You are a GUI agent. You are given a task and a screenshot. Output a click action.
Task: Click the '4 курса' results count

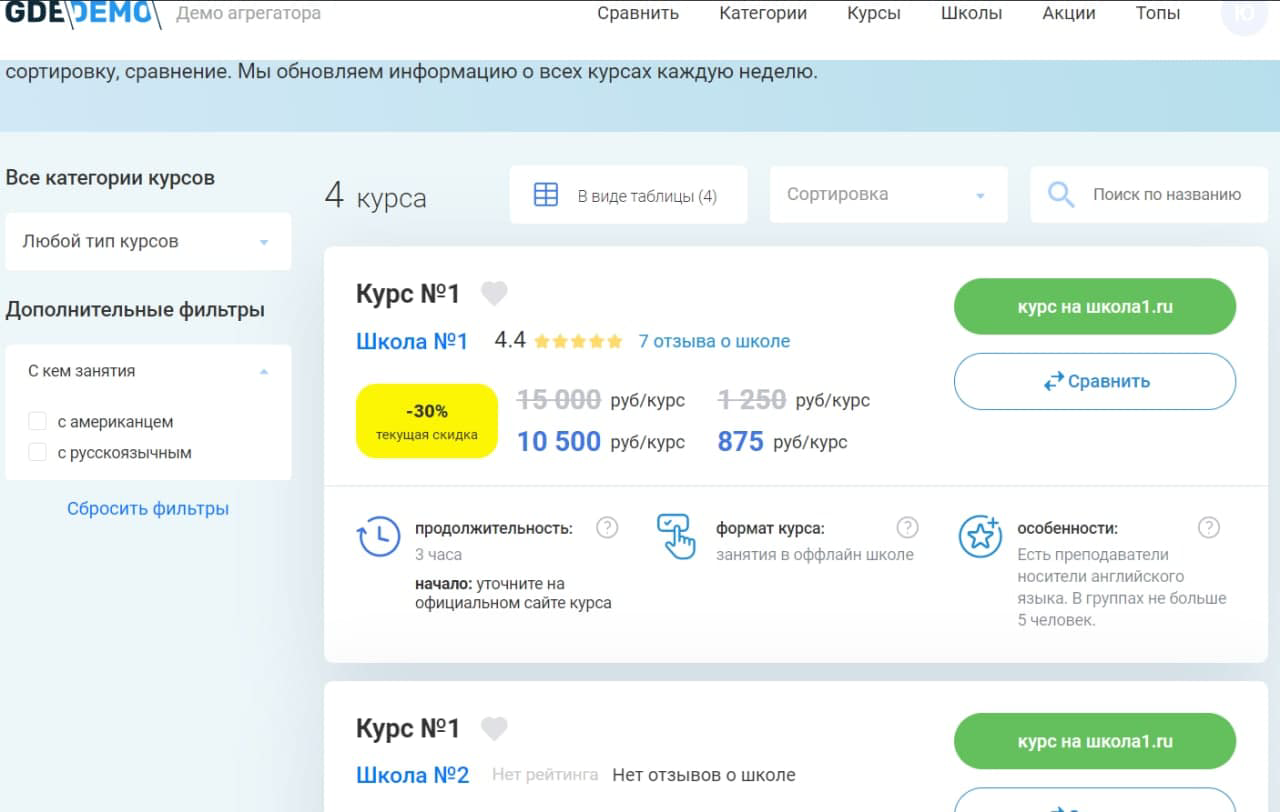(375, 196)
